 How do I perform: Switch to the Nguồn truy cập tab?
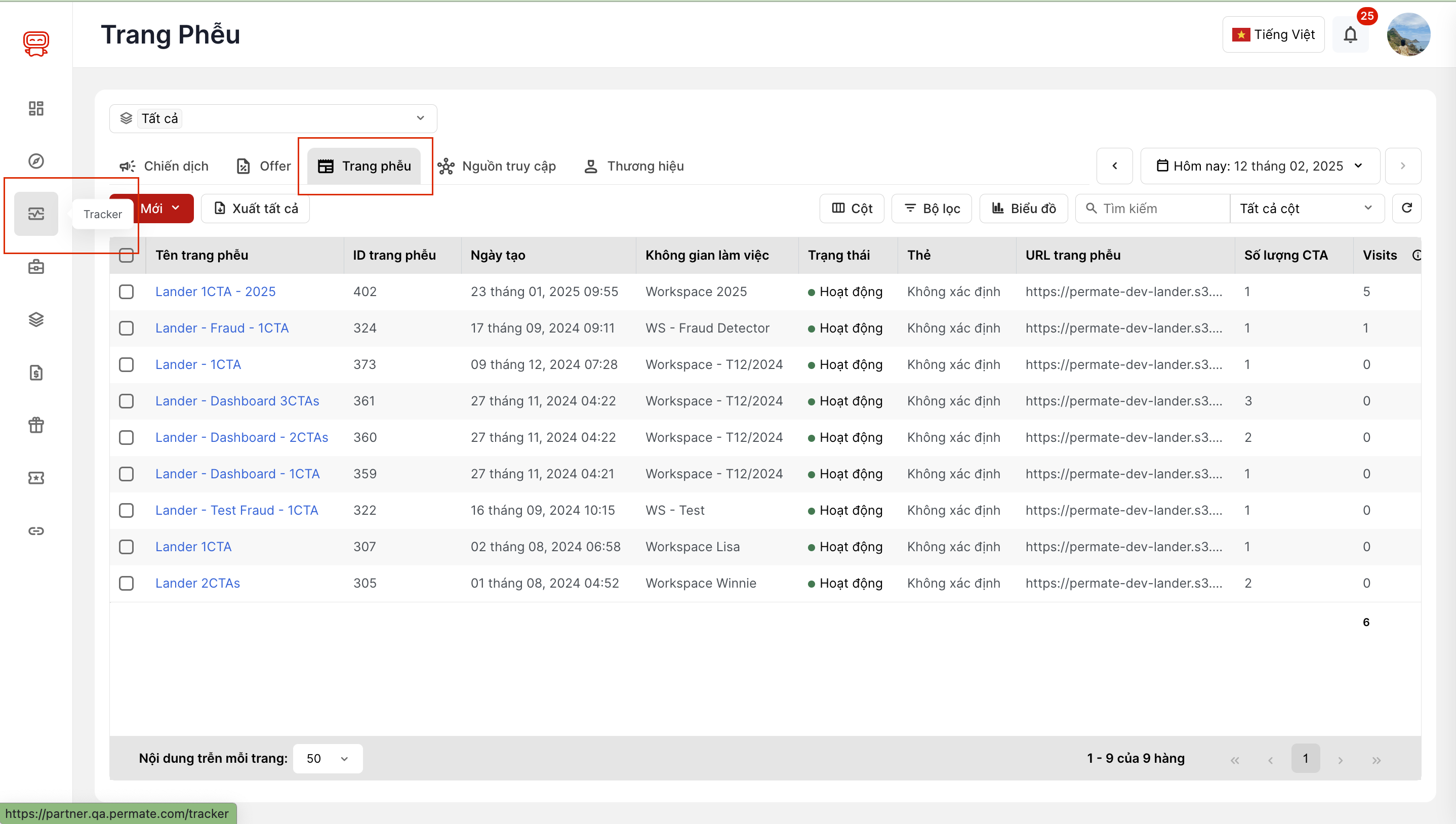(x=497, y=166)
